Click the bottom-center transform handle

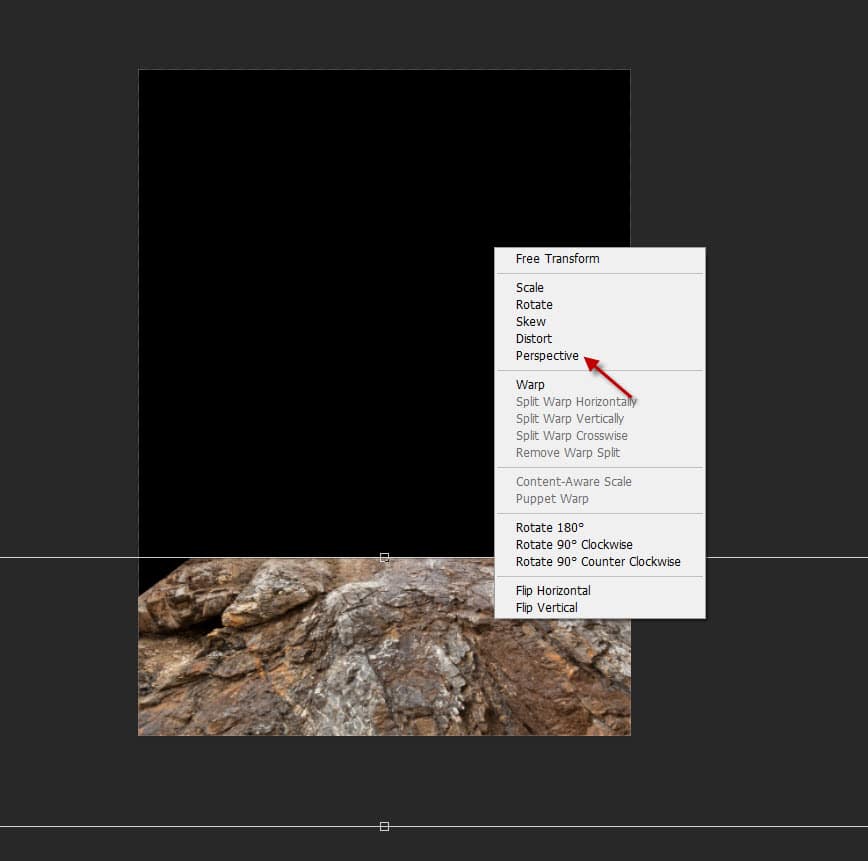click(x=384, y=826)
